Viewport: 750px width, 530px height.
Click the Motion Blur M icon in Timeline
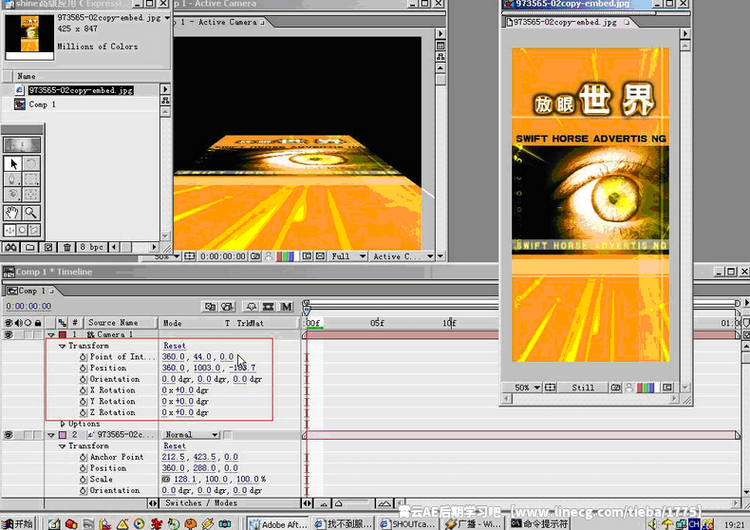286,307
